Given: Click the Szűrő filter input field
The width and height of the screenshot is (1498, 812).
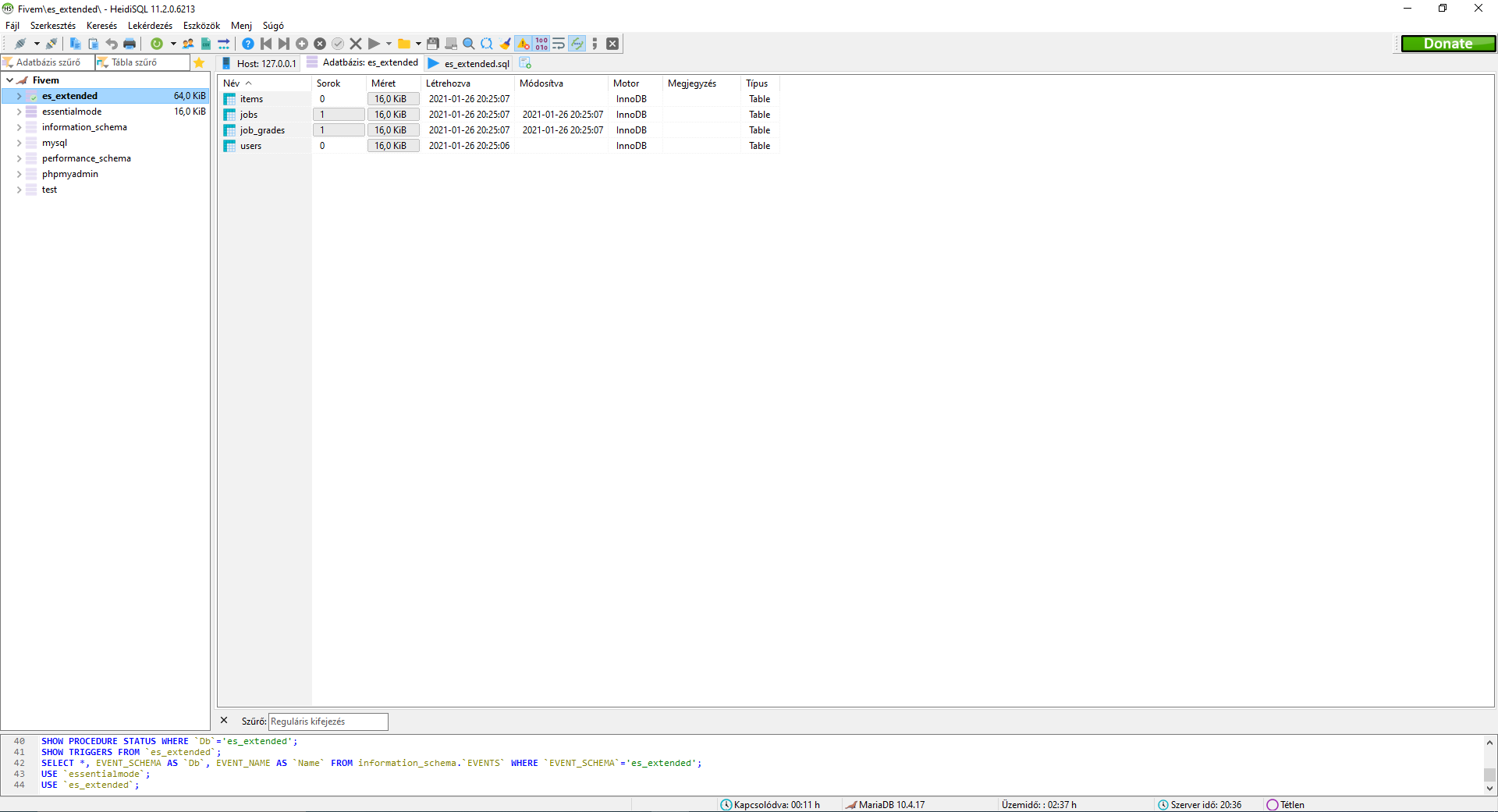Looking at the screenshot, I should [328, 722].
